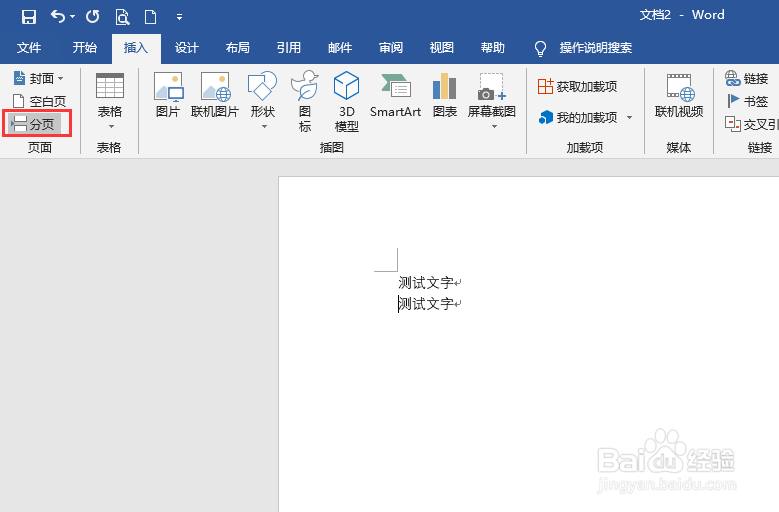Select the 插入 ribbon tab
779x512 pixels.
(x=136, y=48)
